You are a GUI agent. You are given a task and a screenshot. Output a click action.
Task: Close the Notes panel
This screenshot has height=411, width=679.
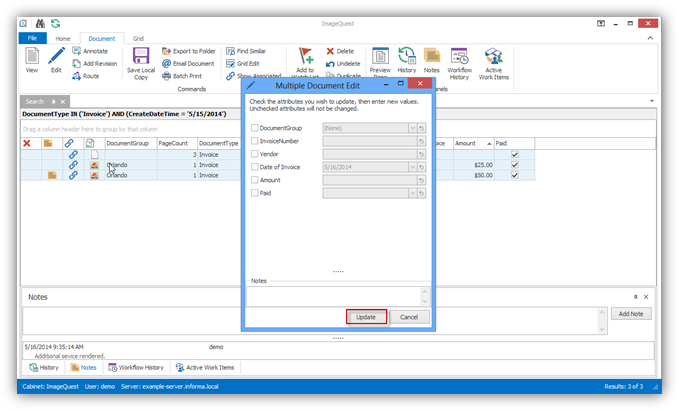646,297
